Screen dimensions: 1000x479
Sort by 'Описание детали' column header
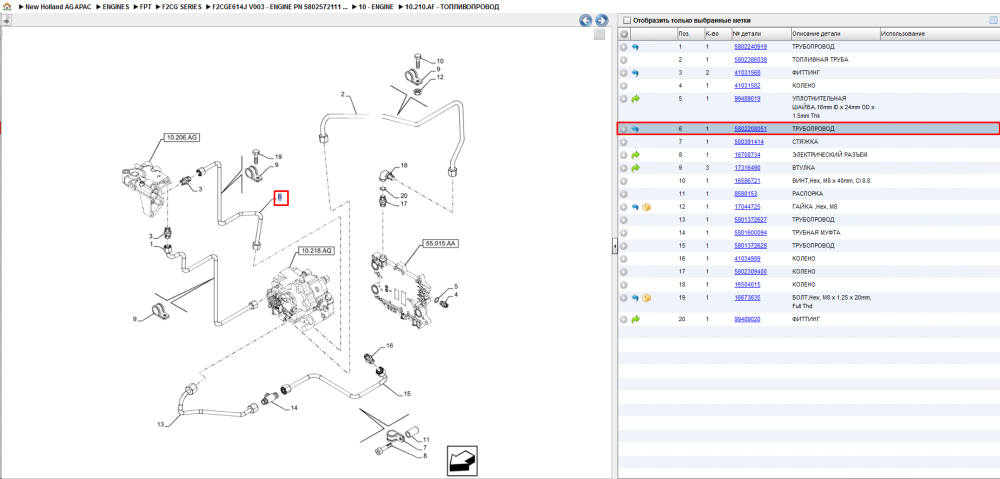[x=834, y=34]
